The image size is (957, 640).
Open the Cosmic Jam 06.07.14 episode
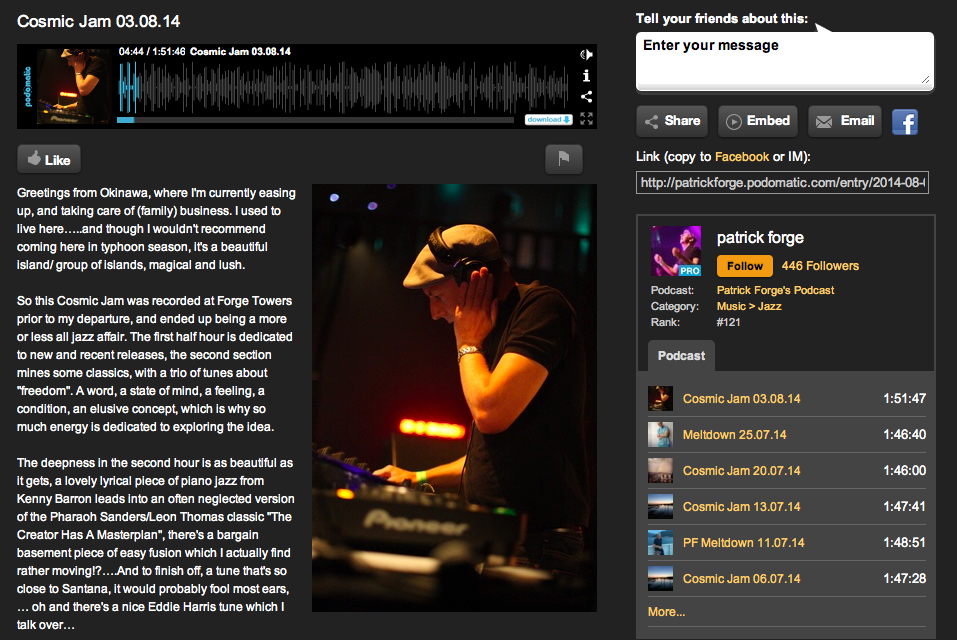coord(742,578)
